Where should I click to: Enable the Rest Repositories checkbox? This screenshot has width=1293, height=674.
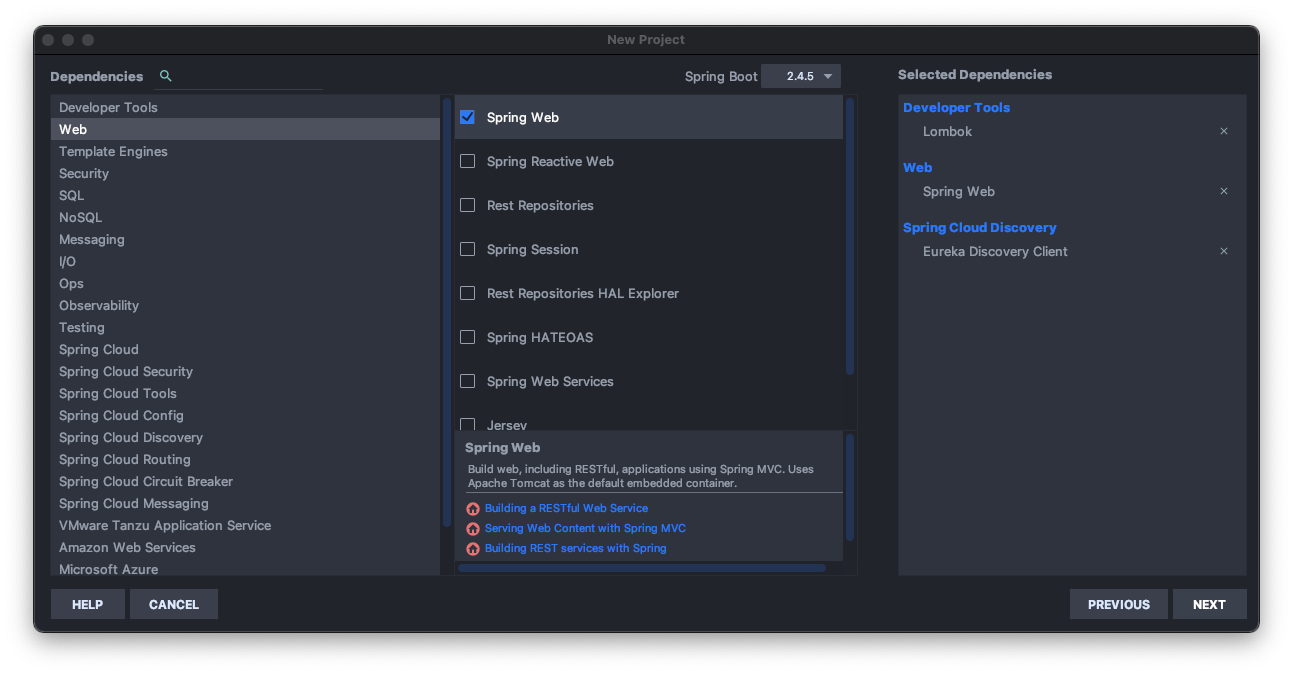467,205
